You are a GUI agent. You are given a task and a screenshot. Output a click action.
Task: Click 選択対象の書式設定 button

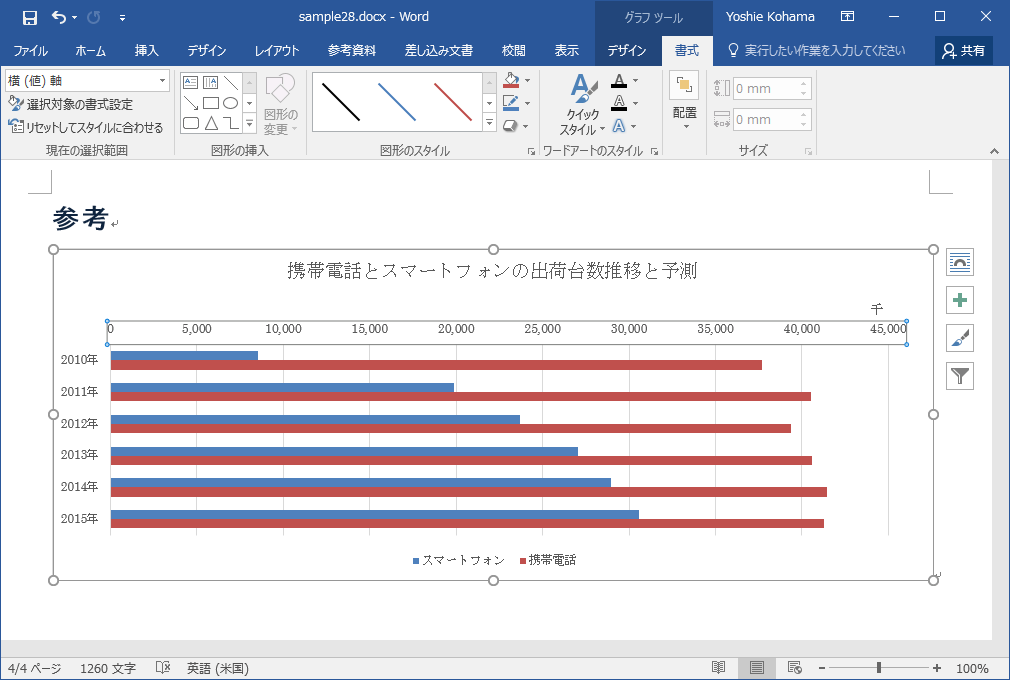coord(71,104)
